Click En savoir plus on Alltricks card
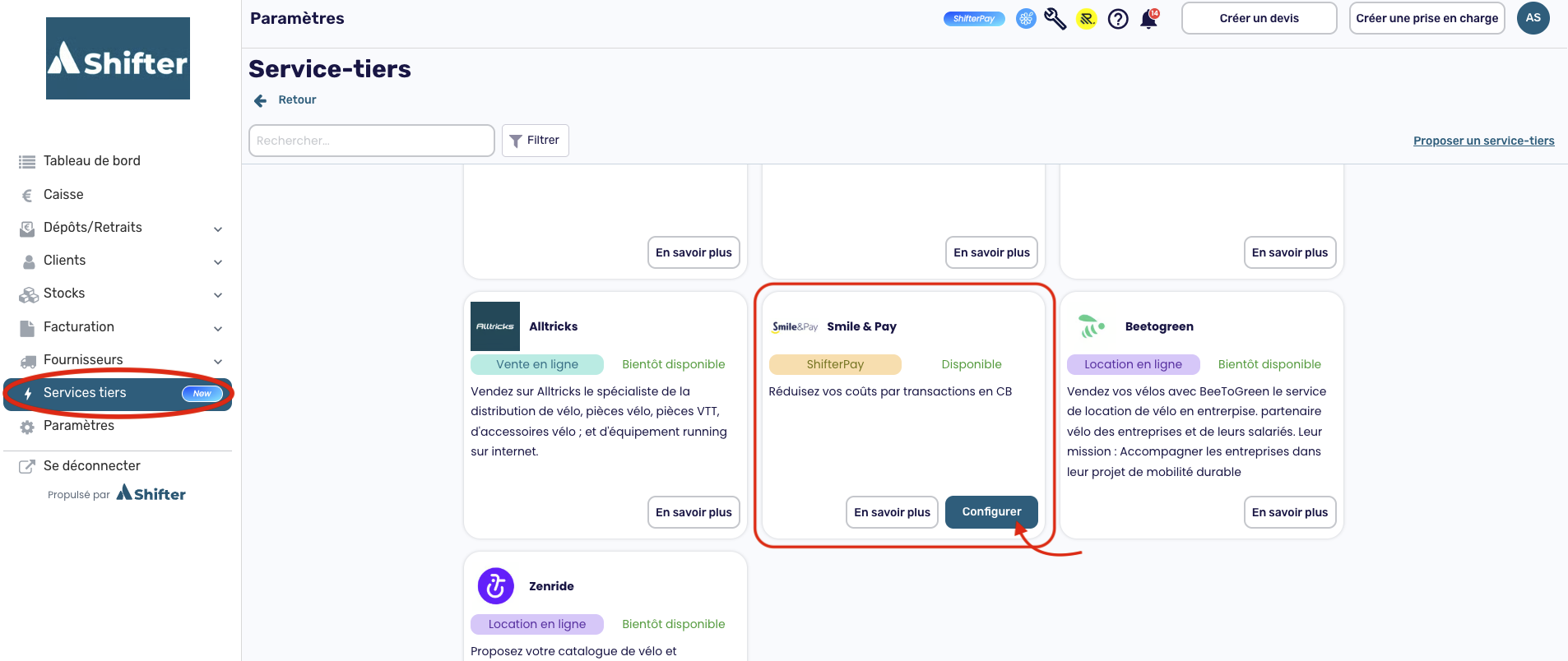This screenshot has width=1568, height=661. click(x=694, y=512)
